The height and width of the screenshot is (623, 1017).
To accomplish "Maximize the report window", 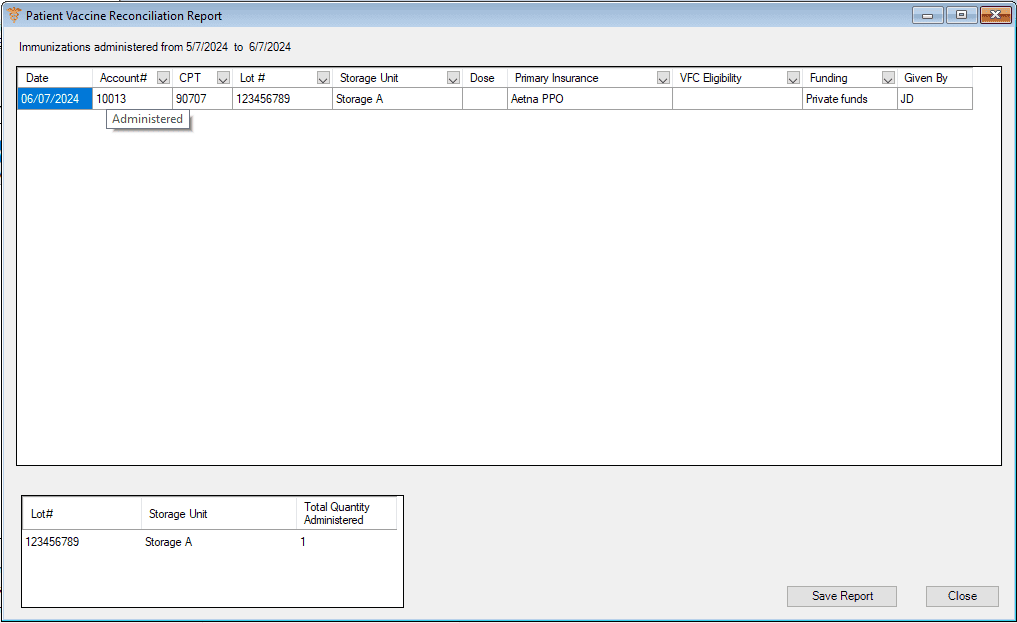I will coord(961,15).
